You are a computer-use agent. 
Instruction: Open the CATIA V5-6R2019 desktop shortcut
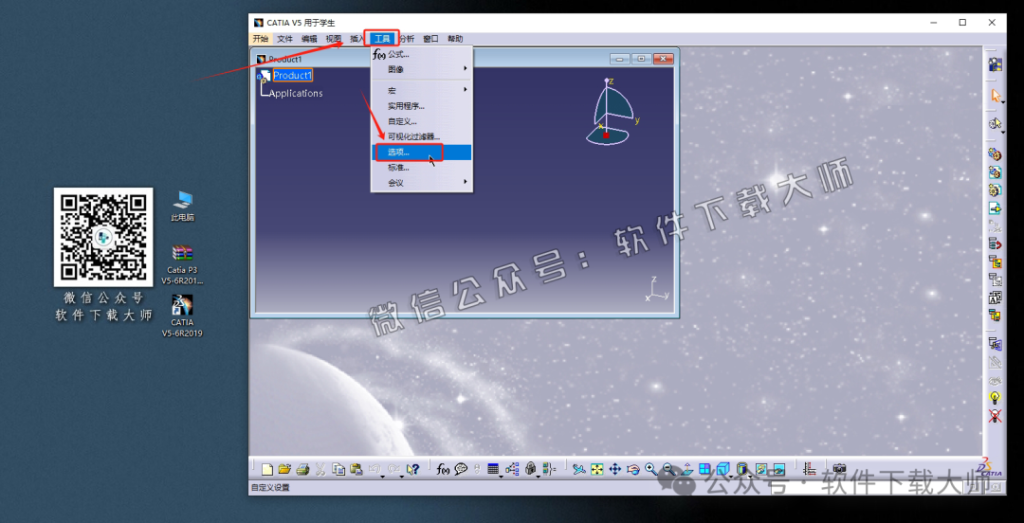click(x=182, y=315)
